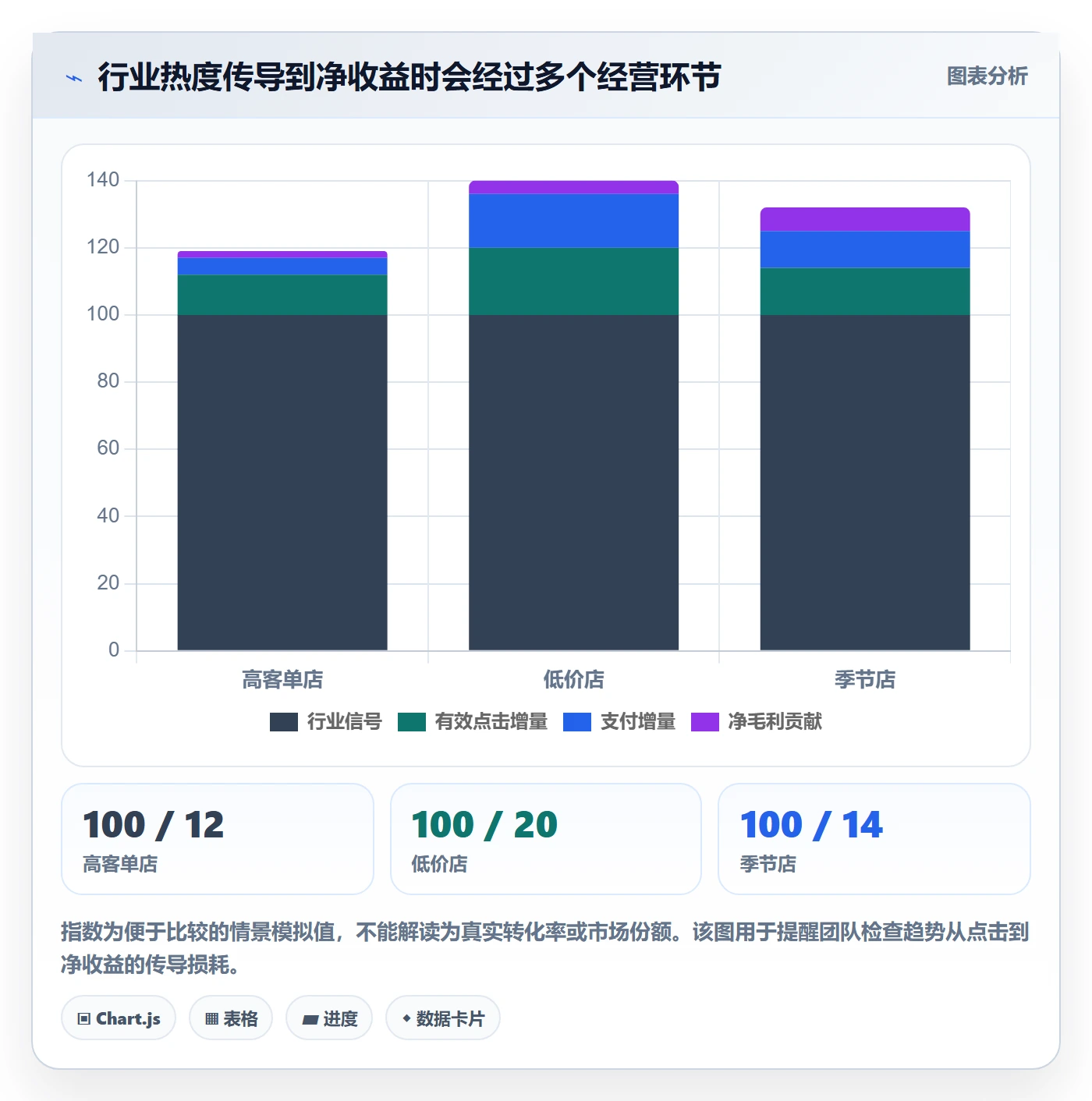Image resolution: width=1092 pixels, height=1101 pixels.
Task: Click the Chart.js tag chip
Action: [x=119, y=1018]
